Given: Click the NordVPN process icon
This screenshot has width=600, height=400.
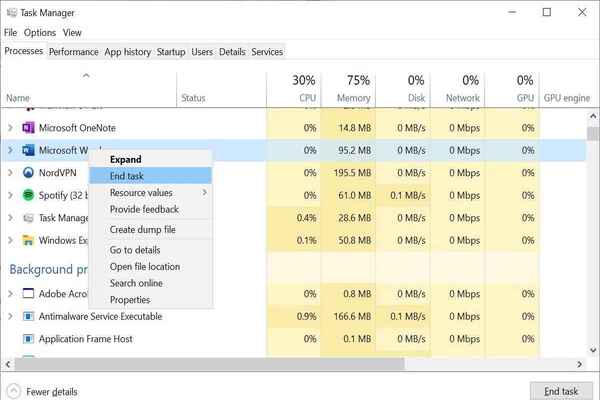Looking at the screenshot, I should pyautogui.click(x=28, y=172).
